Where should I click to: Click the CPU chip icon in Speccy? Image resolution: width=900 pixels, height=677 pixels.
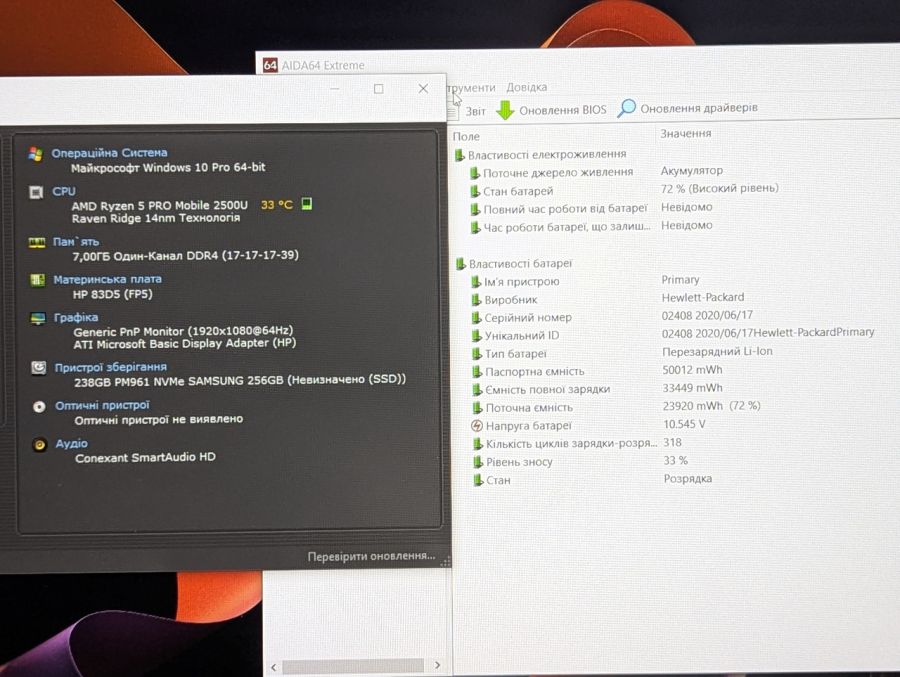tap(36, 192)
